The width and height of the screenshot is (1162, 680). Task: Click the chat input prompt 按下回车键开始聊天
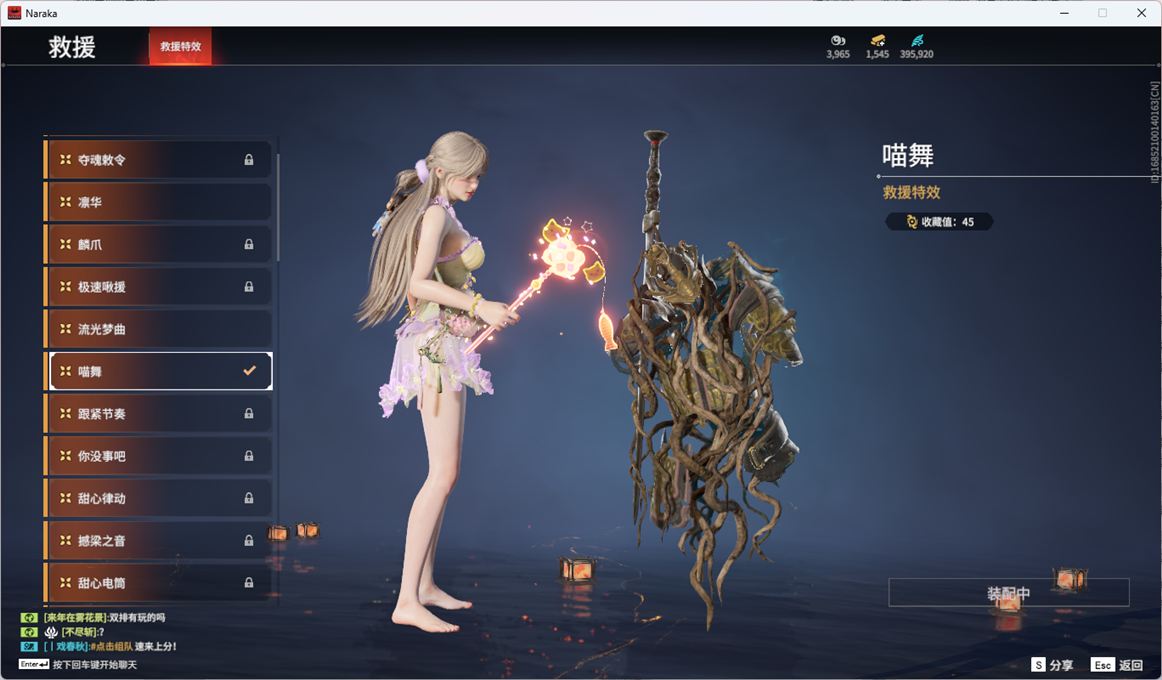[x=95, y=664]
